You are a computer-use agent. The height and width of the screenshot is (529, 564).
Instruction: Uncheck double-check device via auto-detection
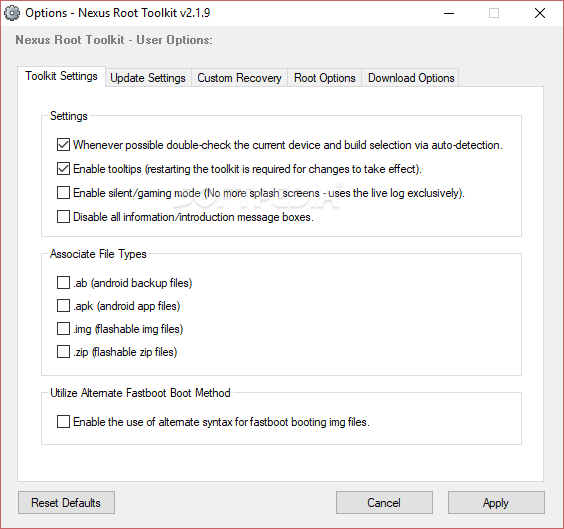63,145
